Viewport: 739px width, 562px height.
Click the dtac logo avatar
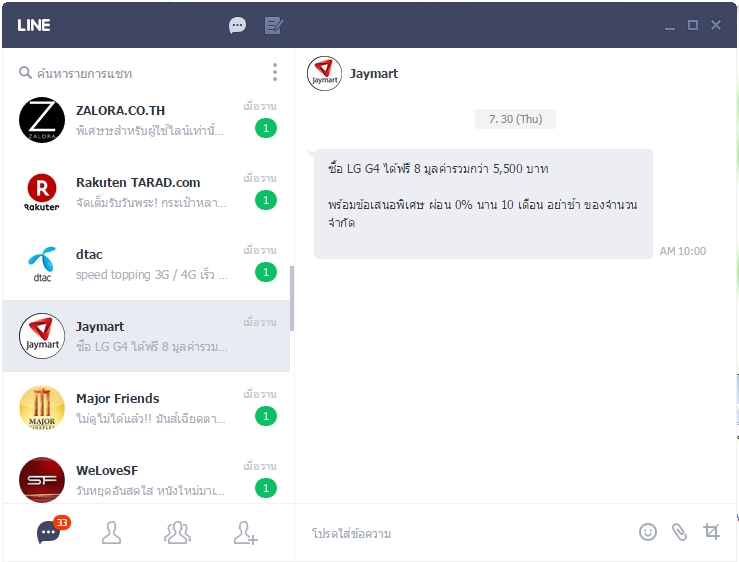(x=42, y=264)
